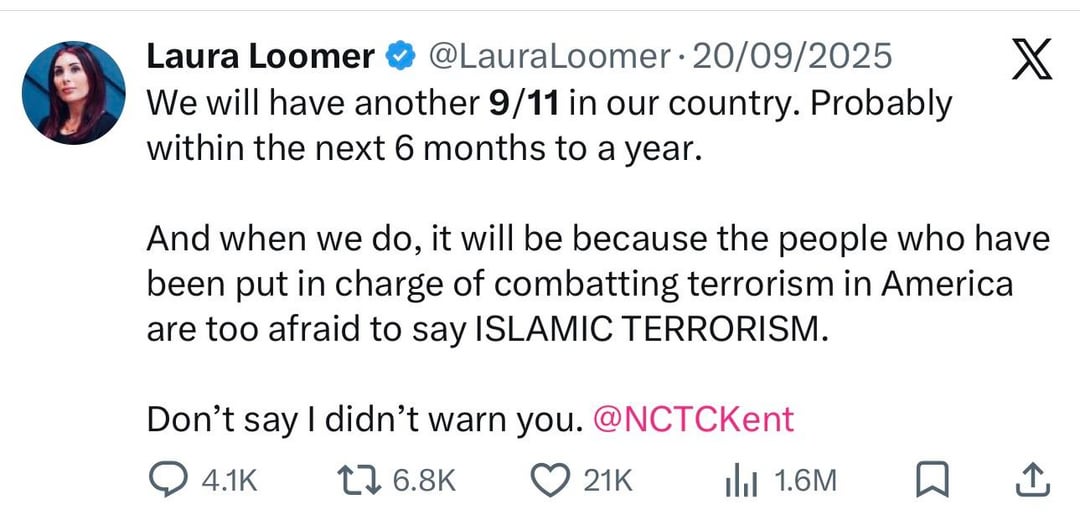Viewport: 1080px width, 525px height.
Task: Open post analytics via the bar chart icon
Action: point(738,481)
